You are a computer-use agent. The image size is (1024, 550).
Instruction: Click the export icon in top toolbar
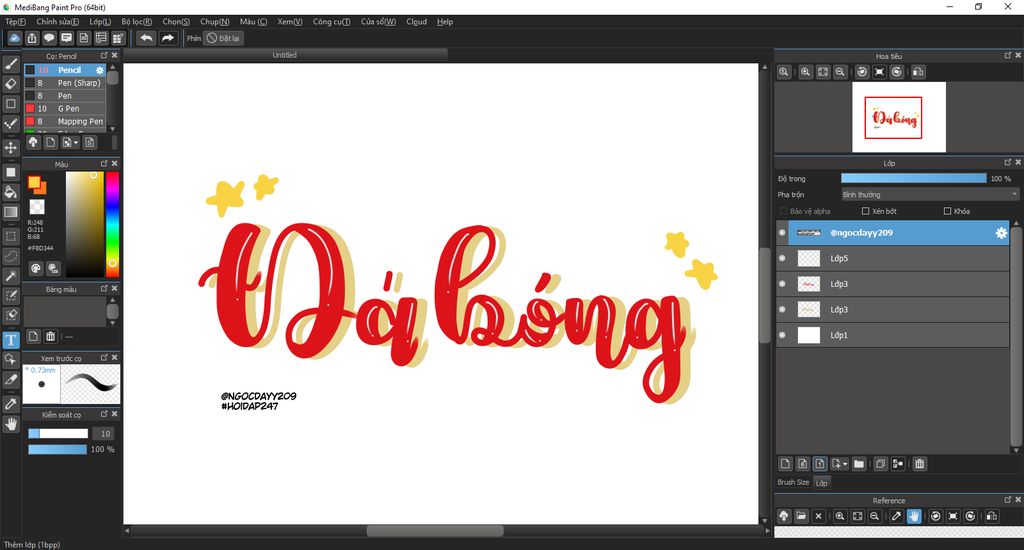31,38
